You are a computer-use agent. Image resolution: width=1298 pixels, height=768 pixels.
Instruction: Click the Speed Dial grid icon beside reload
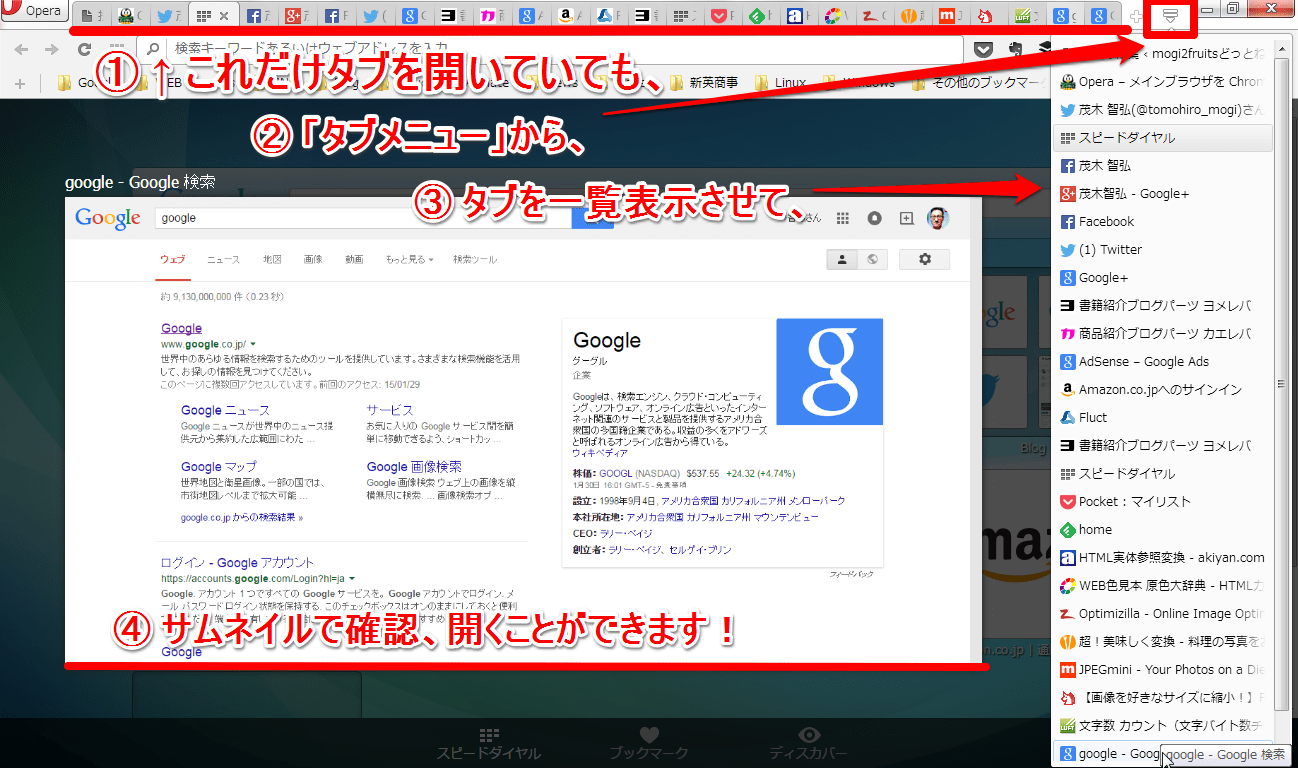coord(116,48)
